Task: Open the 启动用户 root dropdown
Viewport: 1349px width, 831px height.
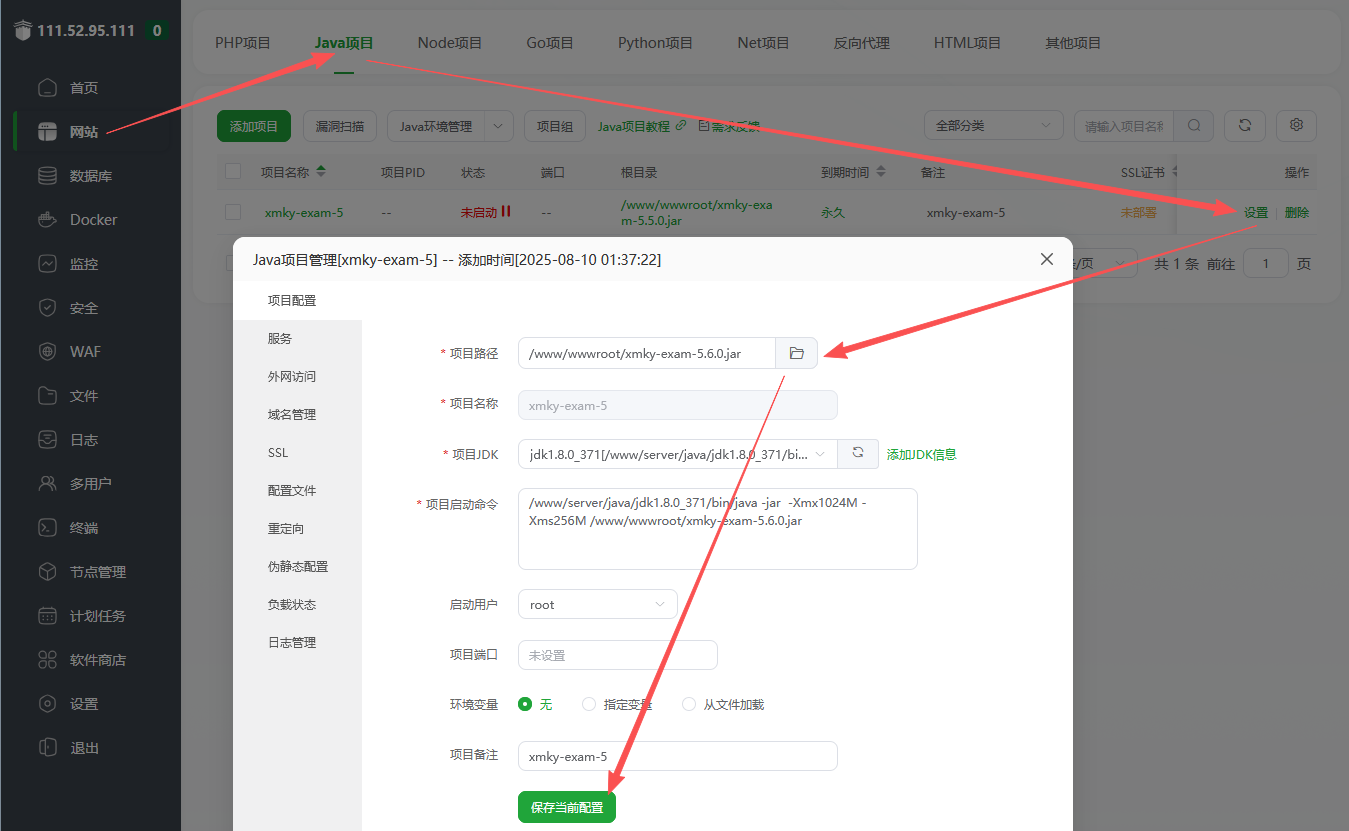Action: (x=597, y=604)
